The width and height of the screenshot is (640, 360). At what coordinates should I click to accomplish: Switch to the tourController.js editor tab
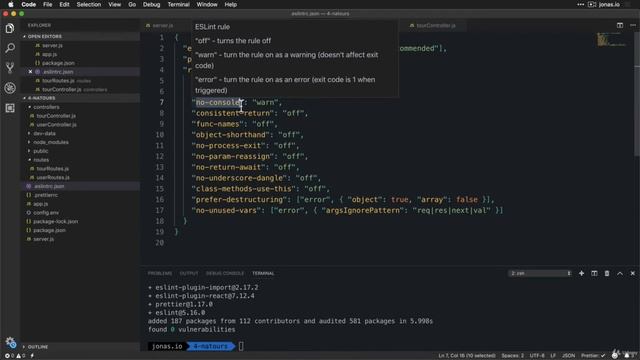(x=436, y=25)
